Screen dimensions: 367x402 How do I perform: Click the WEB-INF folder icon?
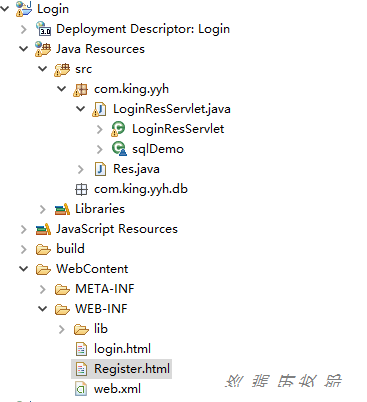pyautogui.click(x=62, y=309)
